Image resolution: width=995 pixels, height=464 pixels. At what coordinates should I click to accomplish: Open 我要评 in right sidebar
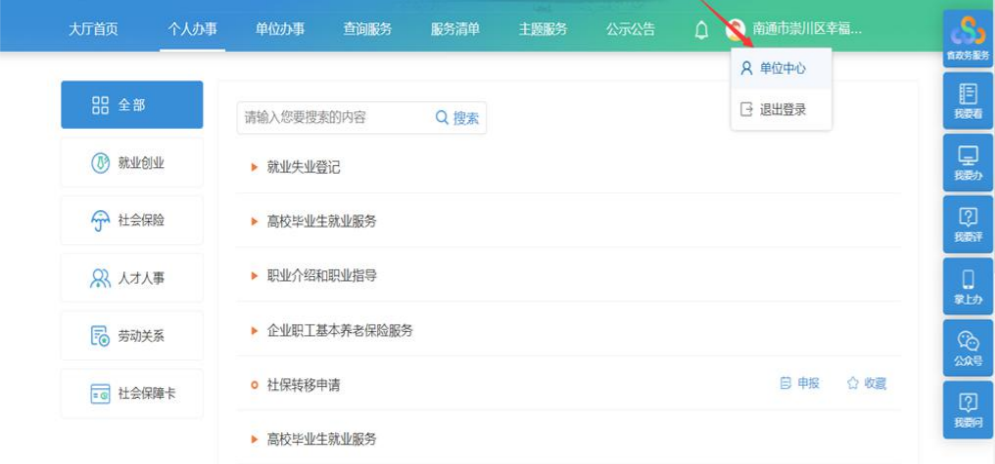(x=968, y=224)
